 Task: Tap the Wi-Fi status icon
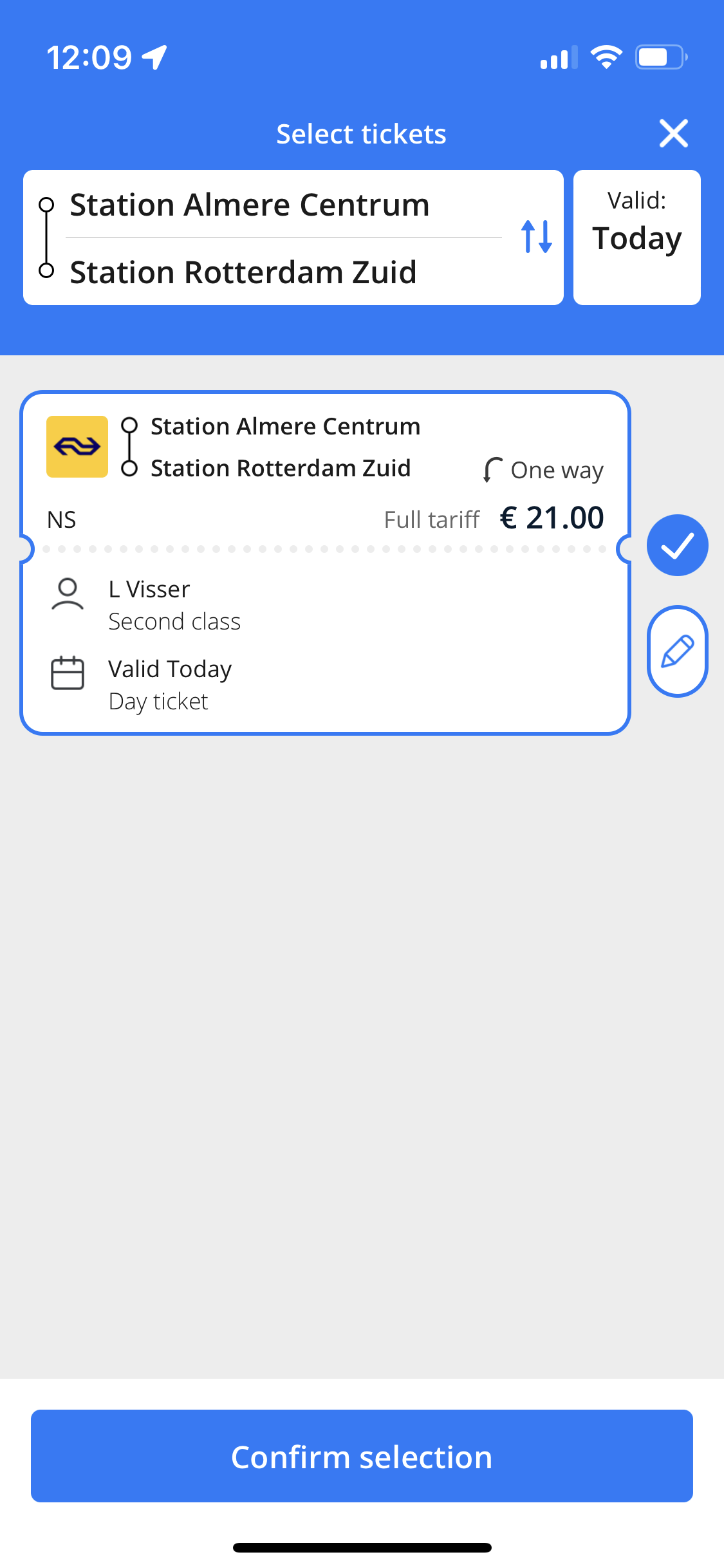(x=606, y=57)
